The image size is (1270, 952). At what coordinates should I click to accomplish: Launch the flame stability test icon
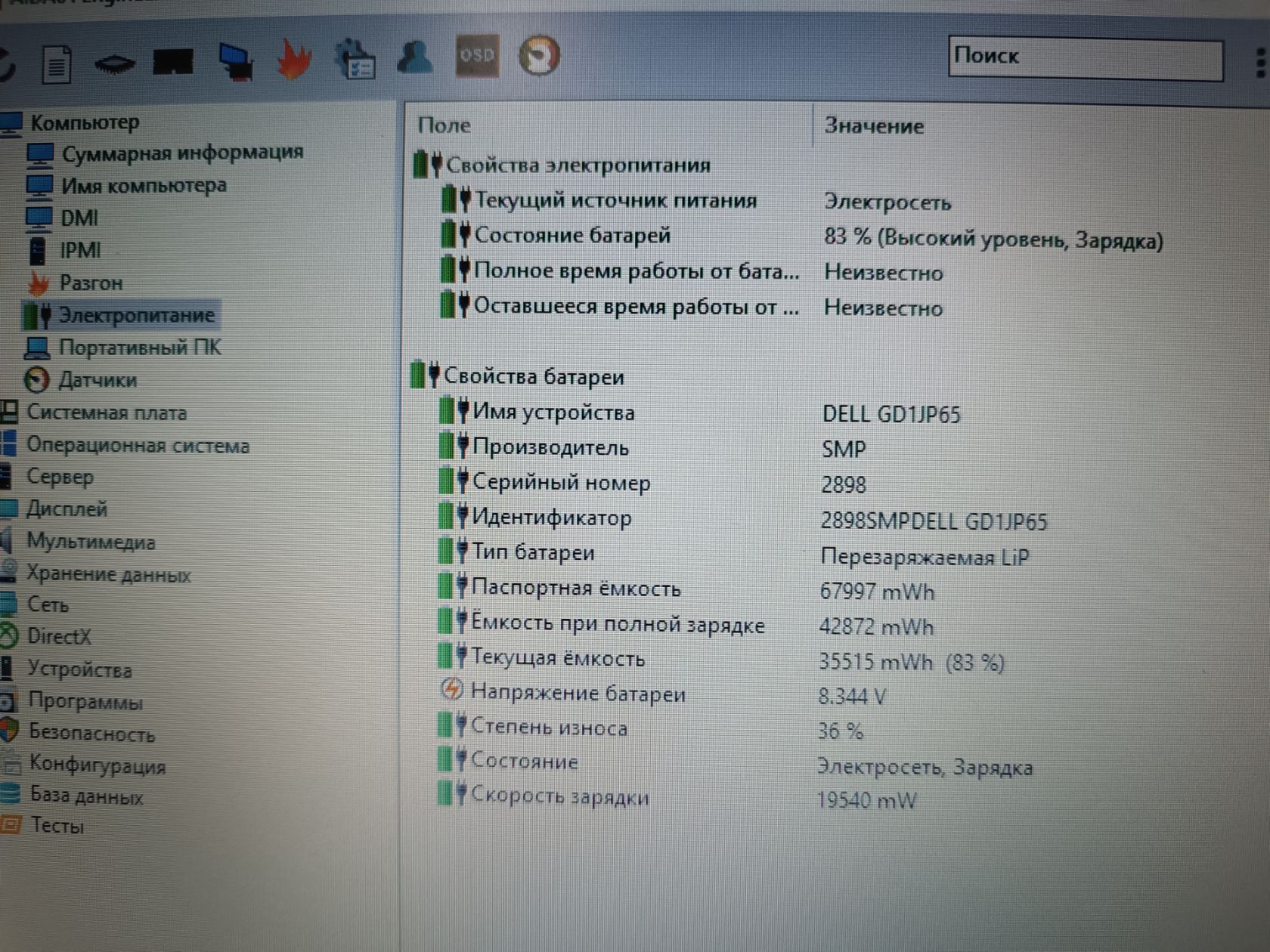[294, 59]
